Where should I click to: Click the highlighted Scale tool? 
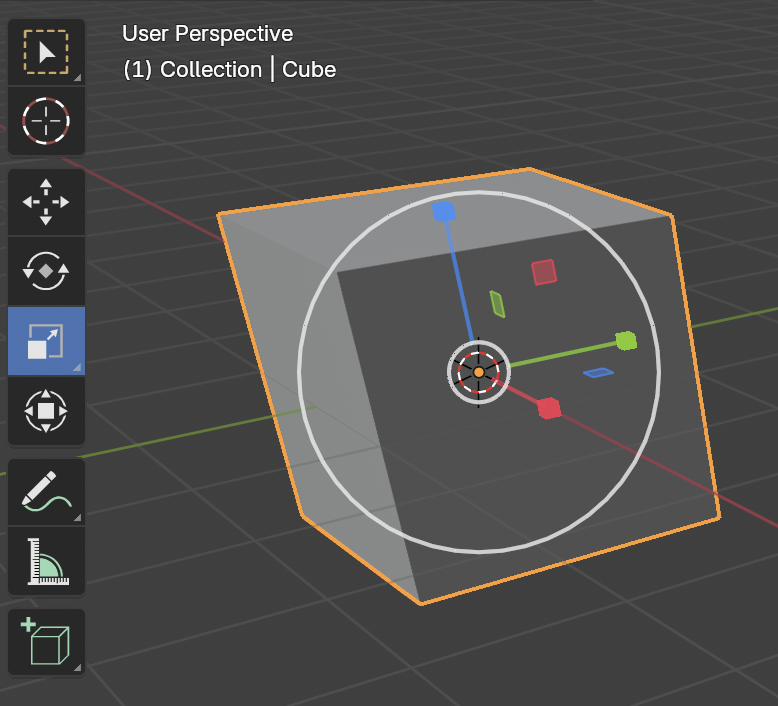[46, 341]
